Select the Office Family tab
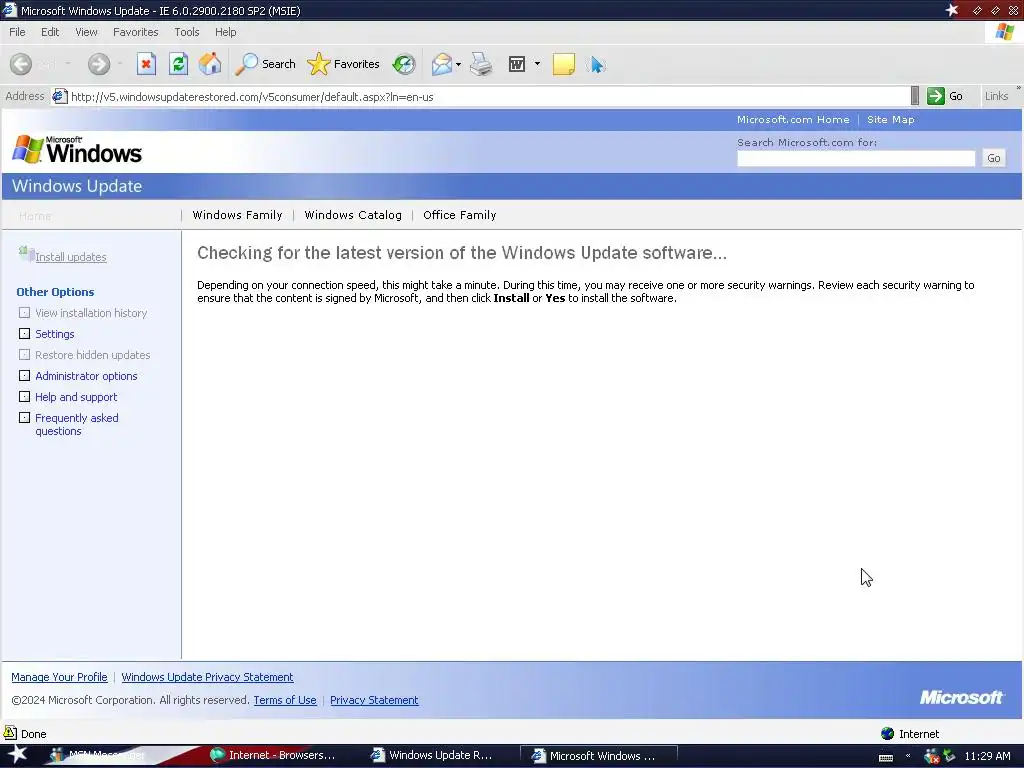 (460, 215)
